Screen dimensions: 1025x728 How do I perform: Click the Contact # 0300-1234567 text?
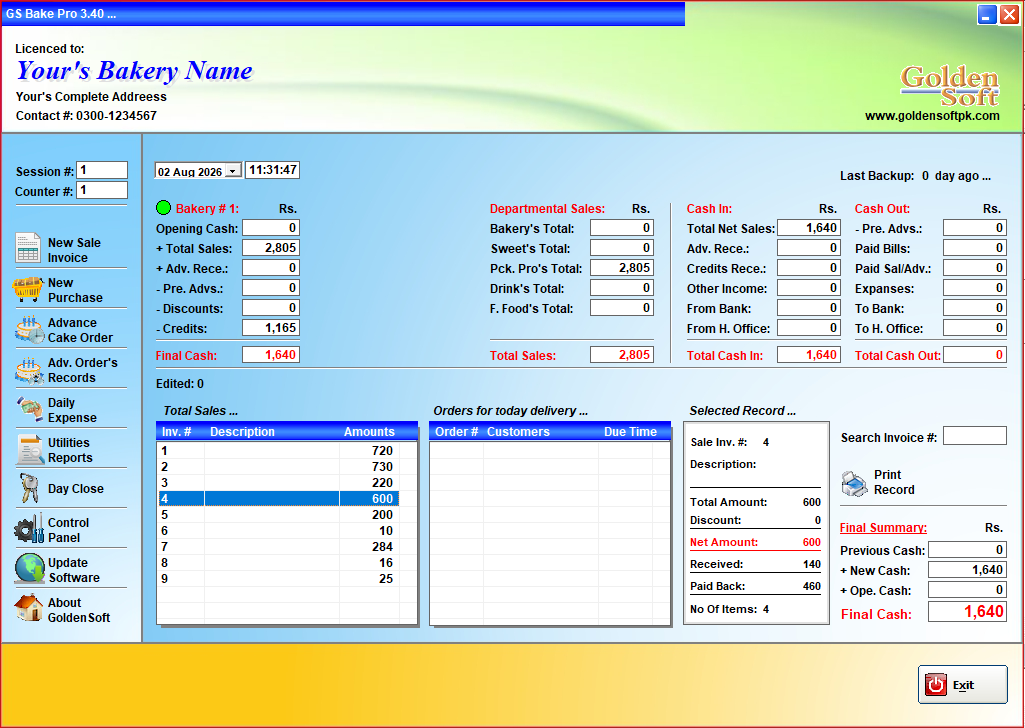(x=86, y=116)
